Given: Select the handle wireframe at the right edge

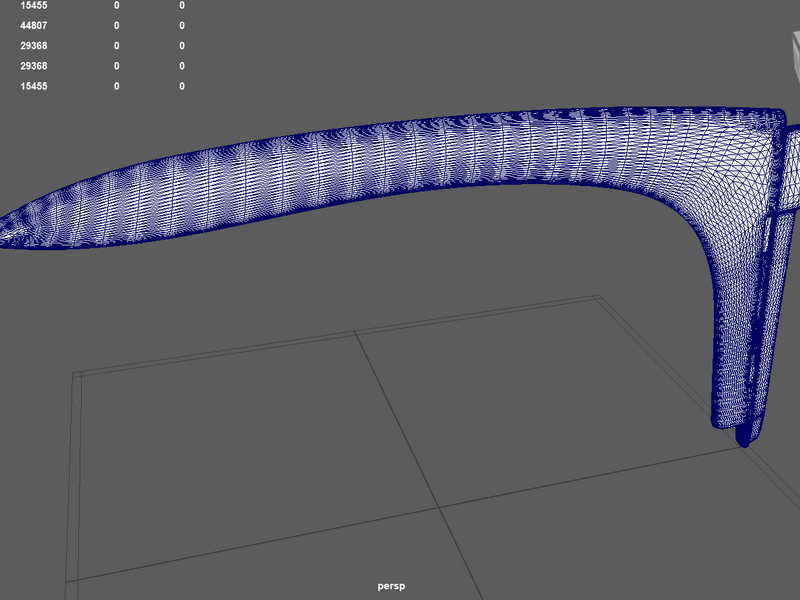Looking at the screenshot, I should 792,168.
